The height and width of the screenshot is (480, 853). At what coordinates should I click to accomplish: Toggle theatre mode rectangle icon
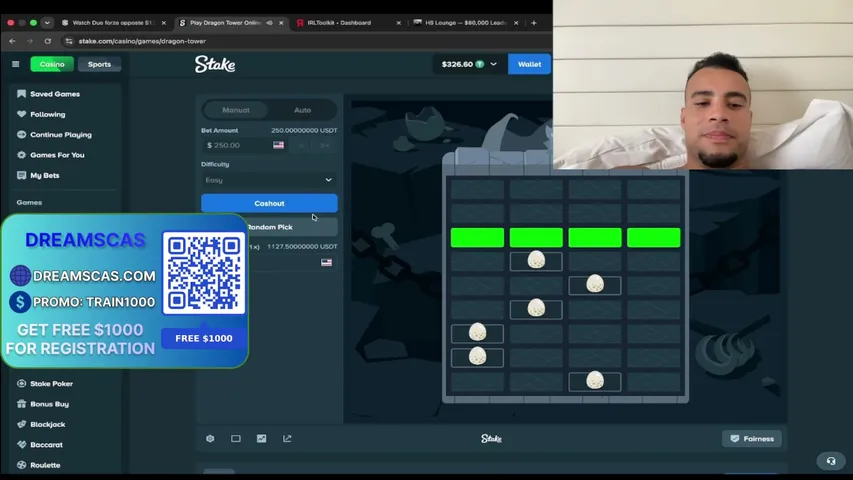point(236,439)
